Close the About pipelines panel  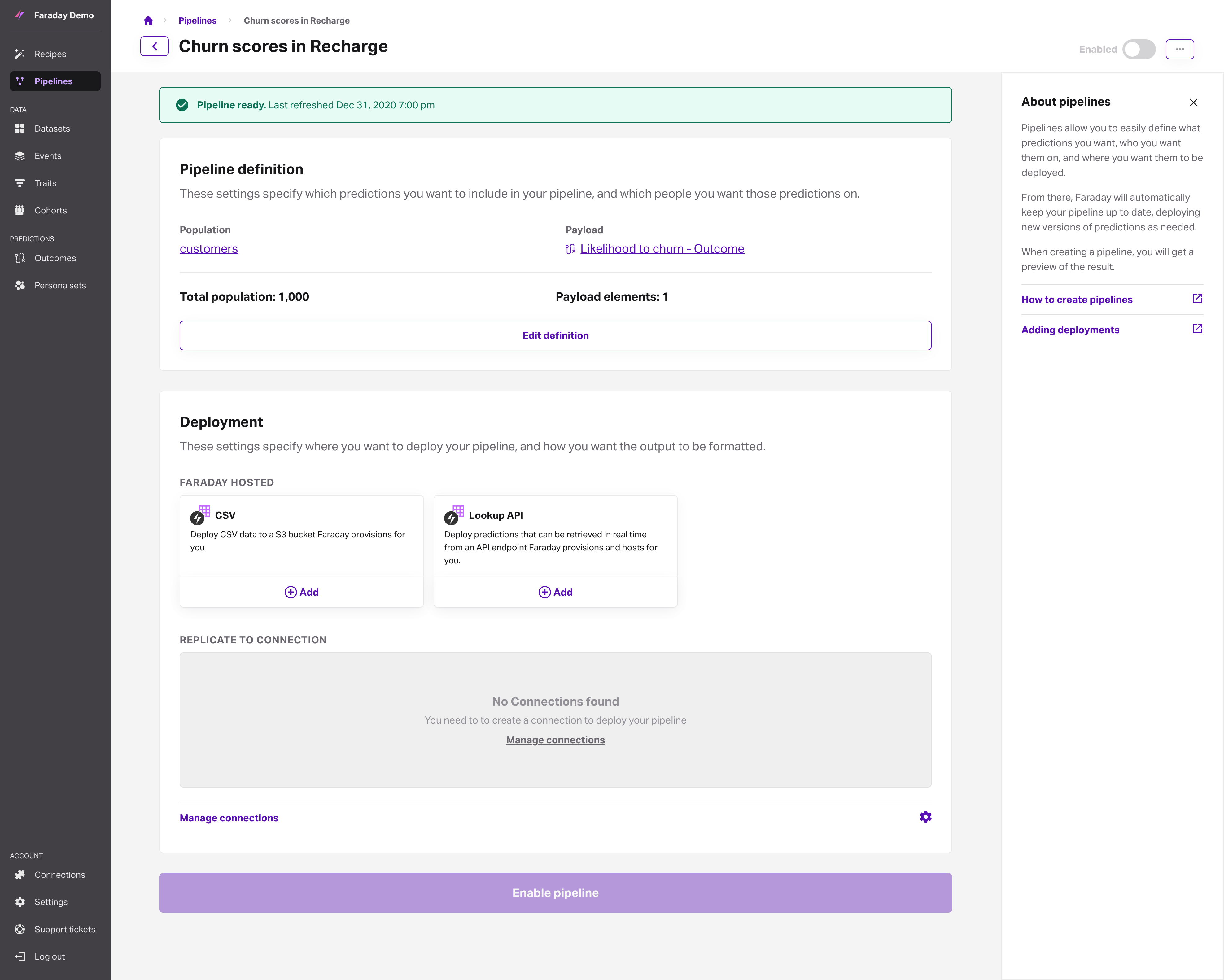click(x=1193, y=103)
